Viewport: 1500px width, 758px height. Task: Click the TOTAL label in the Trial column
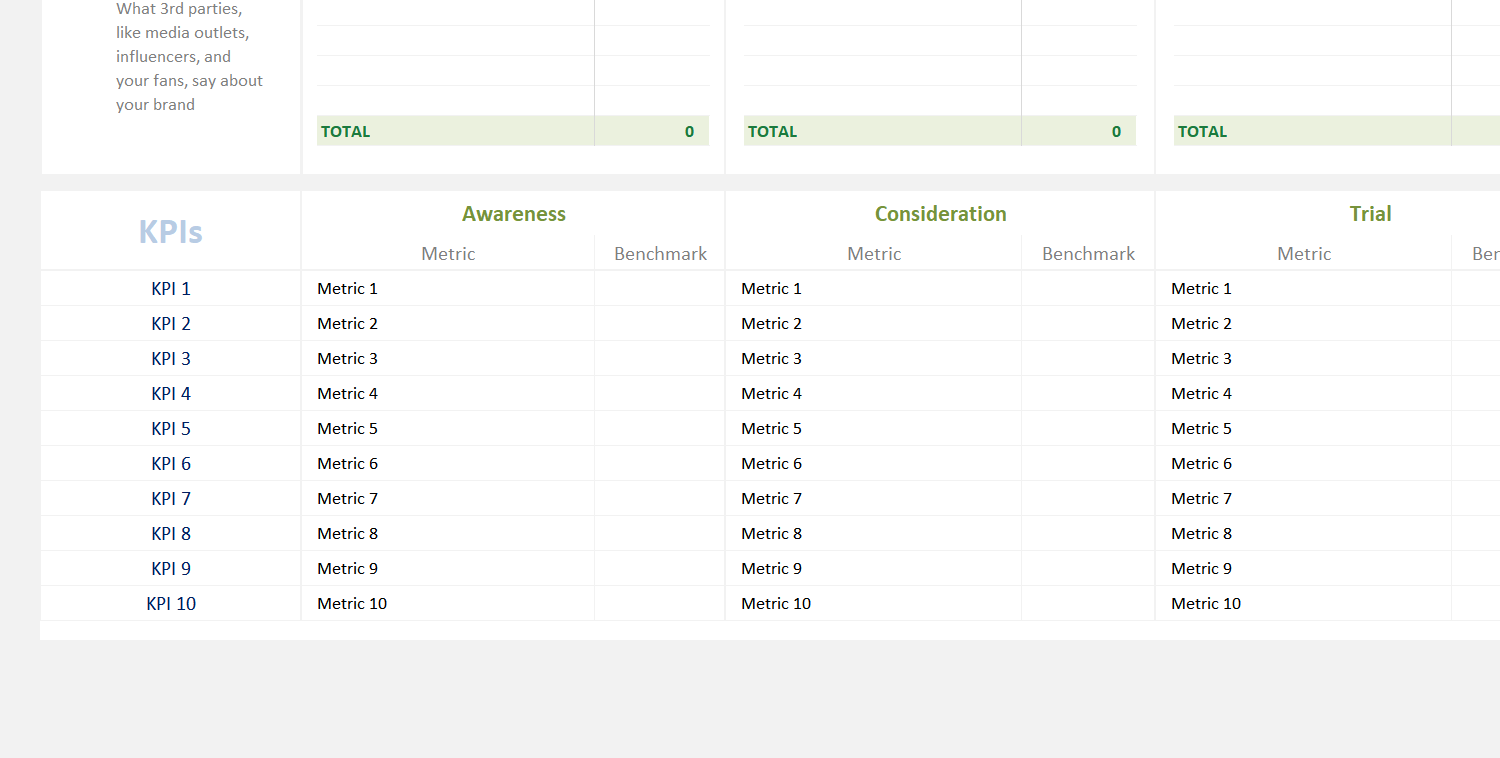(x=1201, y=131)
